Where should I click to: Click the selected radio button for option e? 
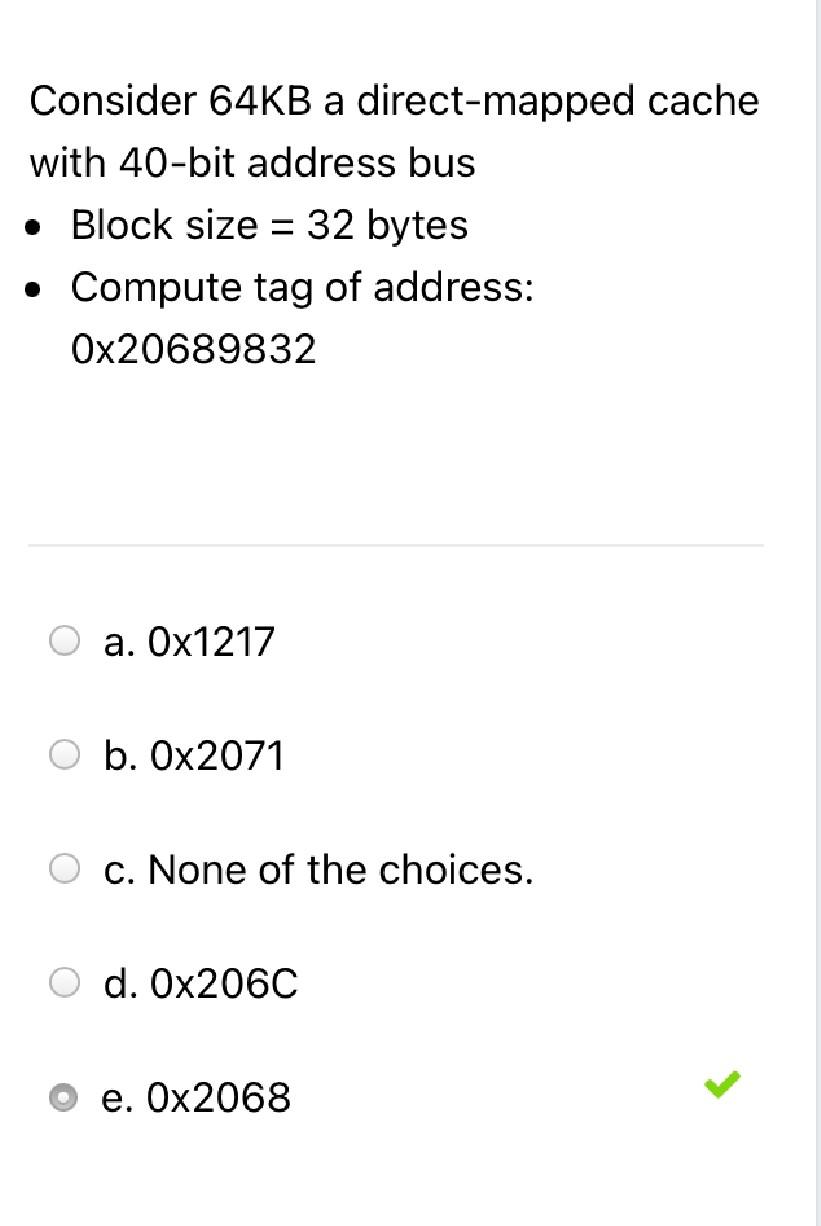(65, 1098)
